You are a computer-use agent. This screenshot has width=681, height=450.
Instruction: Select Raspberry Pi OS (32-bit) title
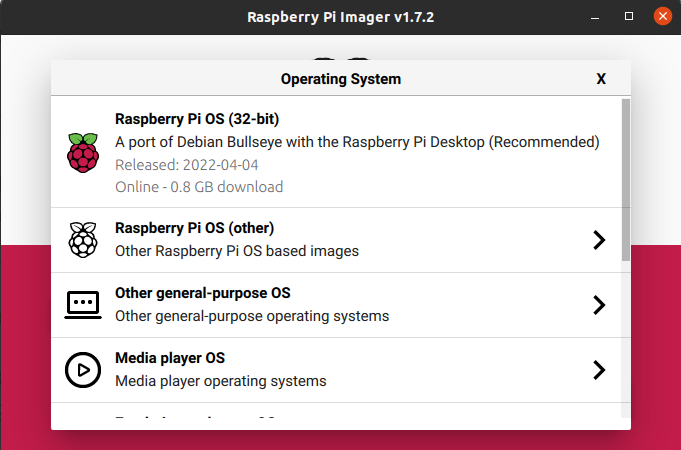(x=197, y=119)
